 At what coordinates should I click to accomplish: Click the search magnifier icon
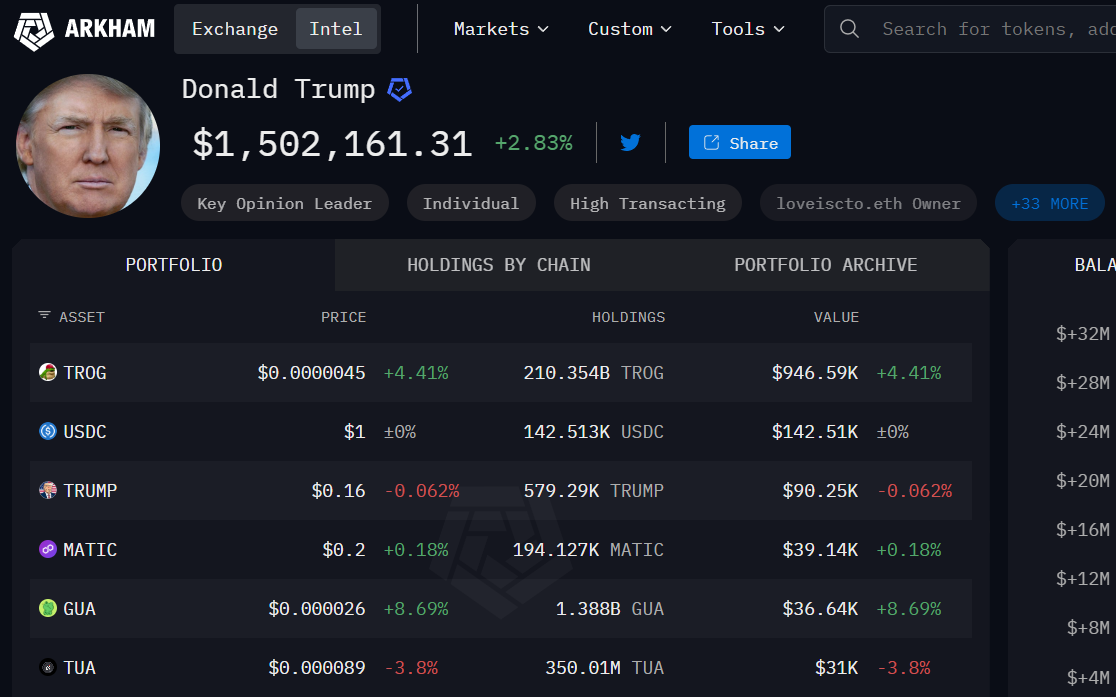click(x=849, y=29)
